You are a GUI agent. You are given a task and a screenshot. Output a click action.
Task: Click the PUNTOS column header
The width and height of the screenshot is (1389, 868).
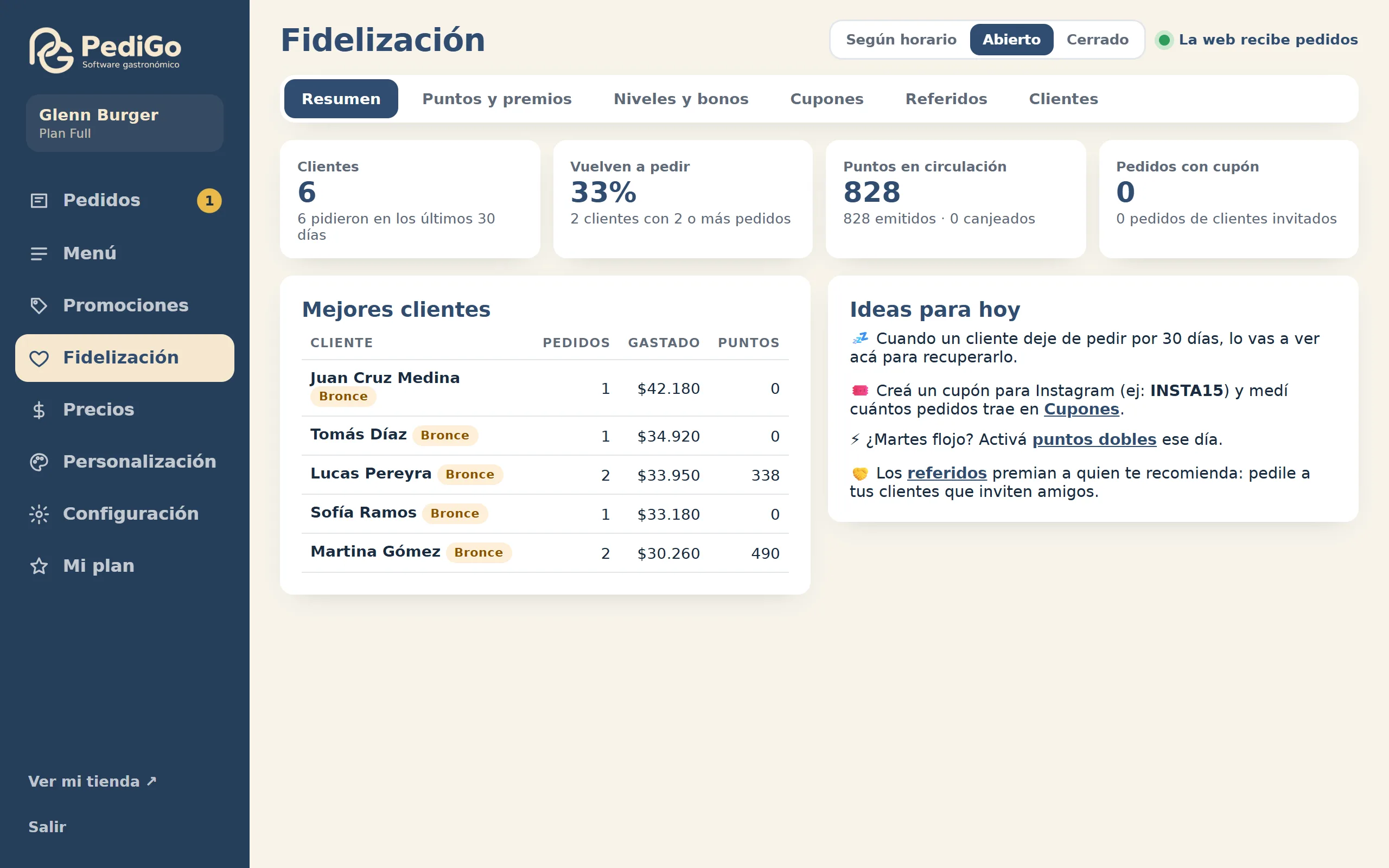pos(748,343)
